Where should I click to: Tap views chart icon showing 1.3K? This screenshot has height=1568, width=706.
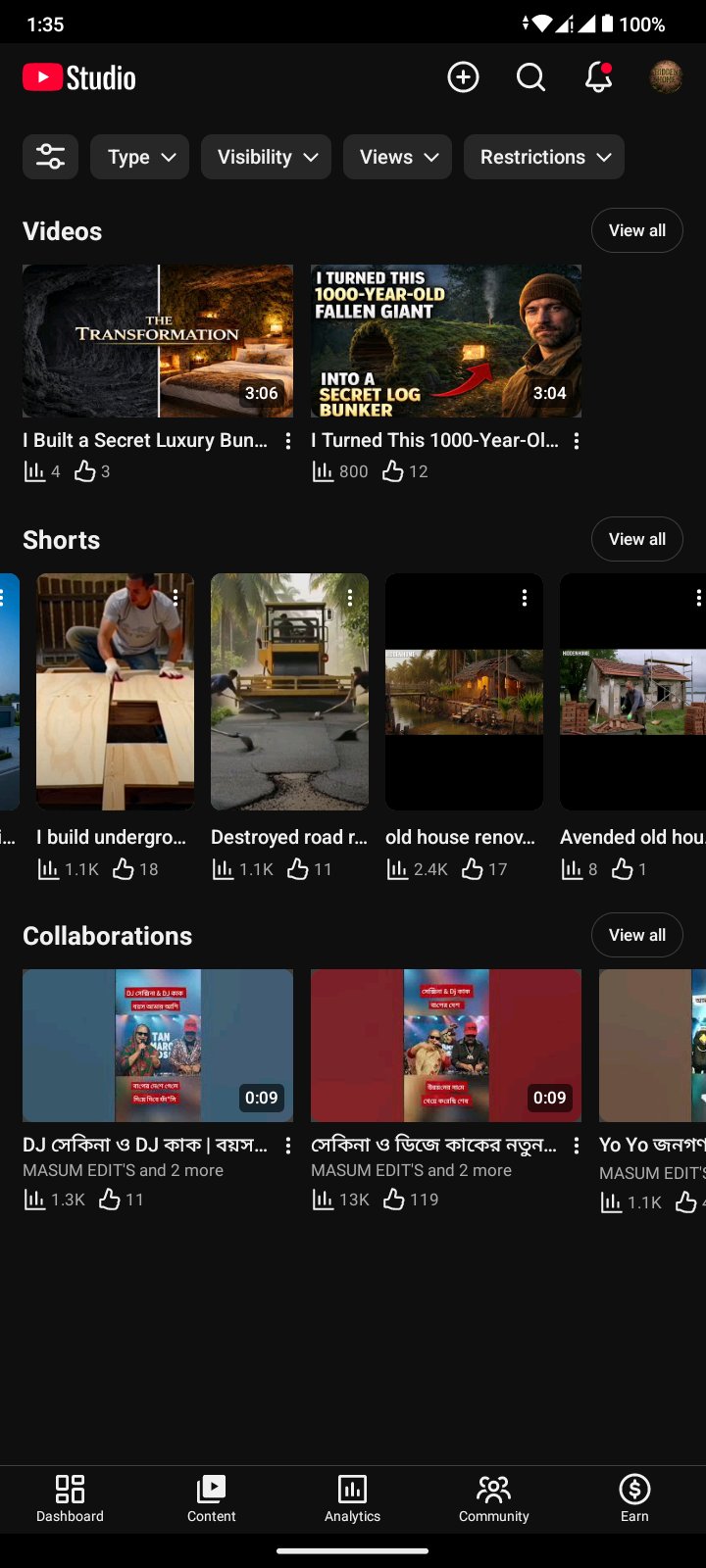34,1200
